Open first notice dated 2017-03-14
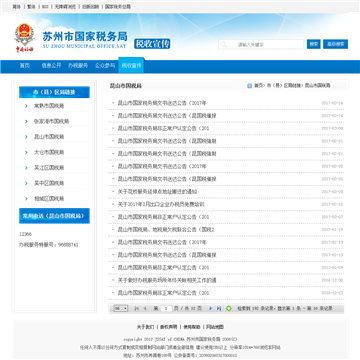The height and width of the screenshot is (360, 360). tap(162, 103)
